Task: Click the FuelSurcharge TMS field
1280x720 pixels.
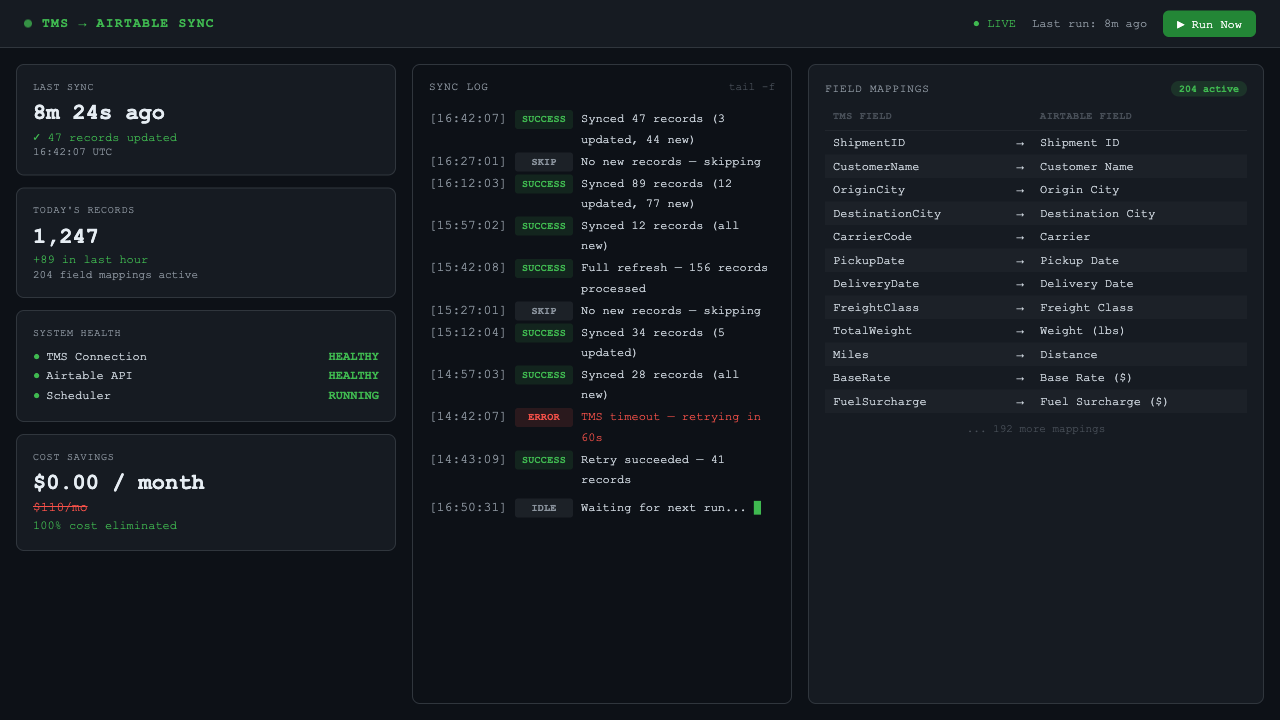Action: (880, 402)
